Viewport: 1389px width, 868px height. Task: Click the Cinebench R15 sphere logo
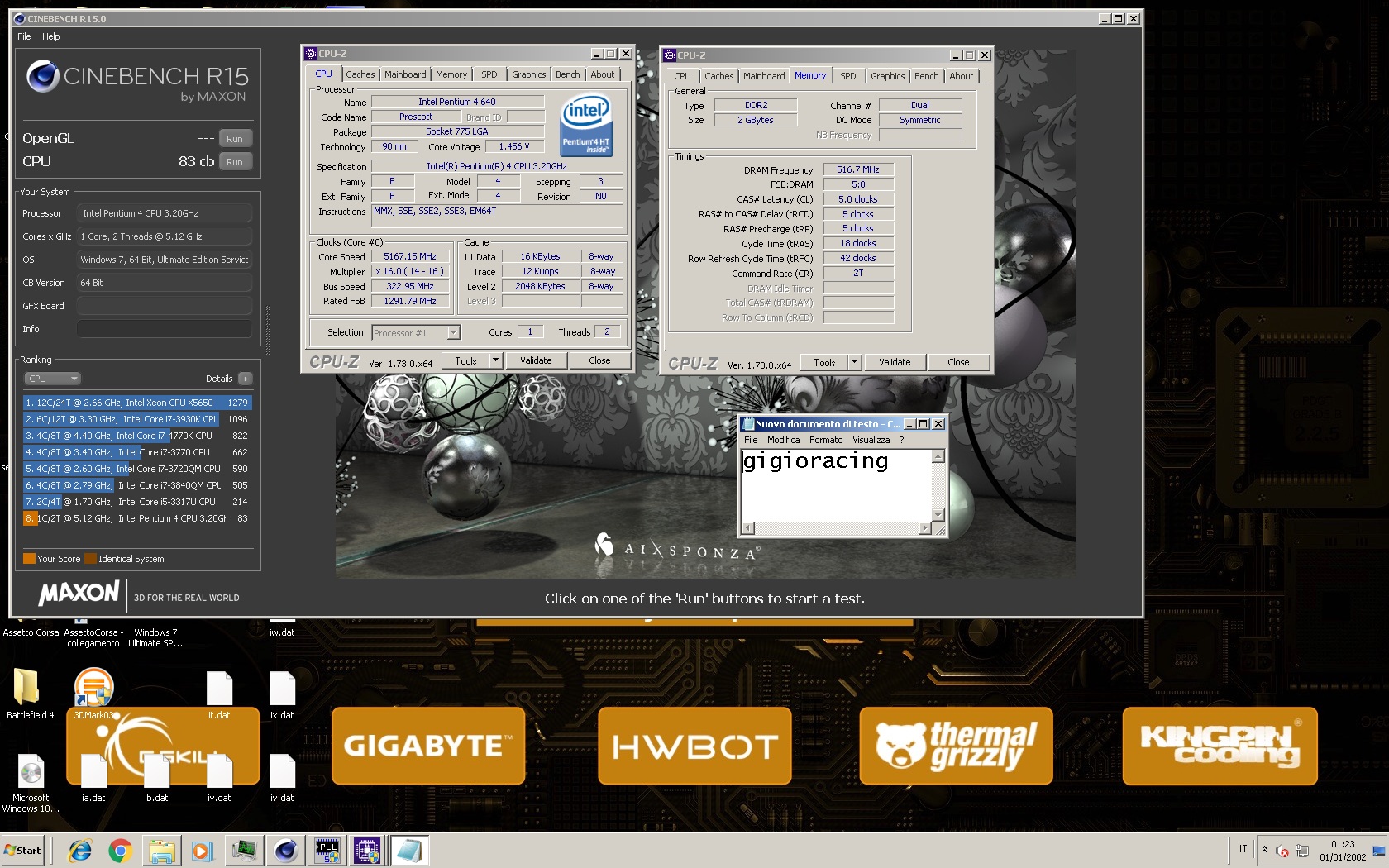pos(42,77)
